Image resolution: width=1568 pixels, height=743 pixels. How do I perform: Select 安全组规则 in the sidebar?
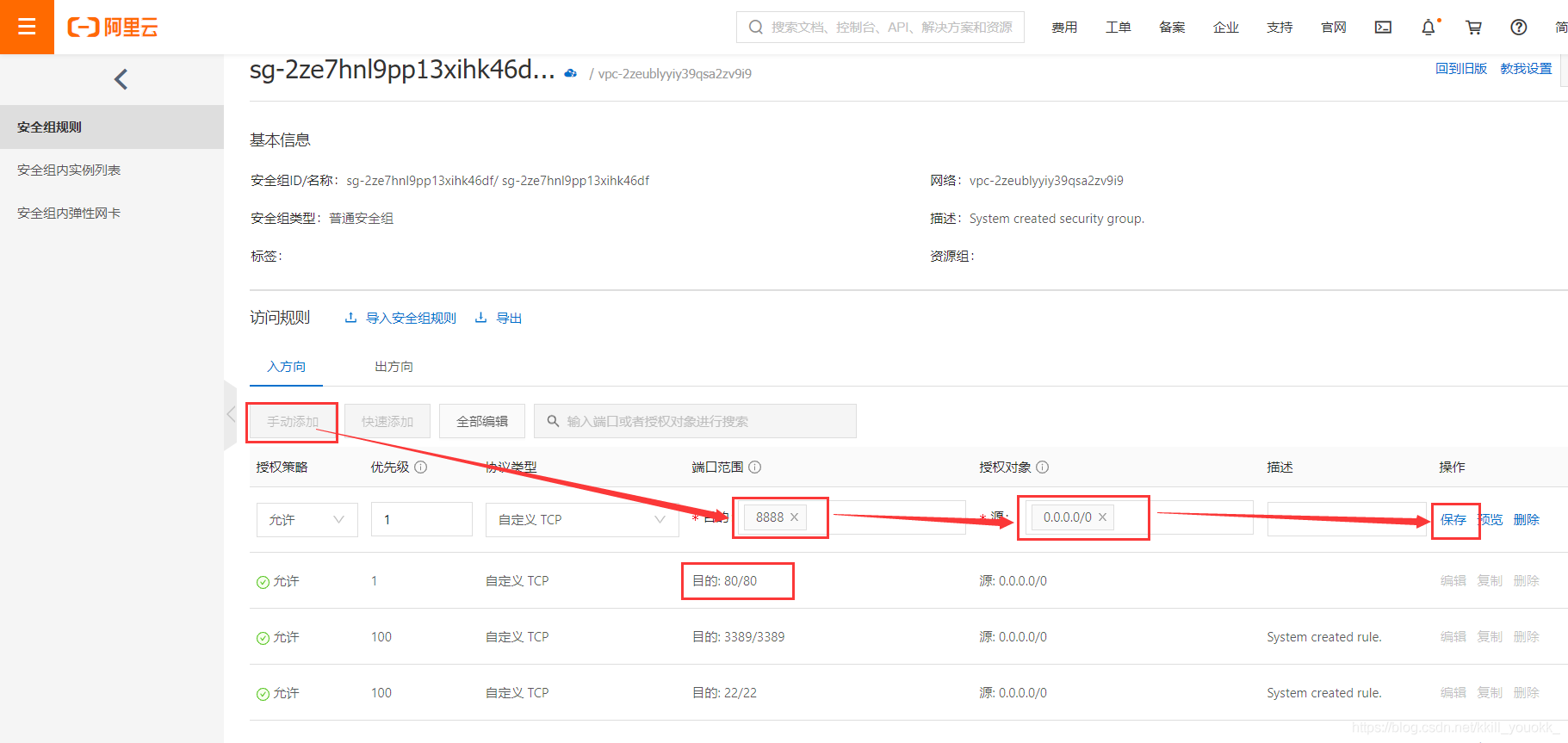coord(112,127)
